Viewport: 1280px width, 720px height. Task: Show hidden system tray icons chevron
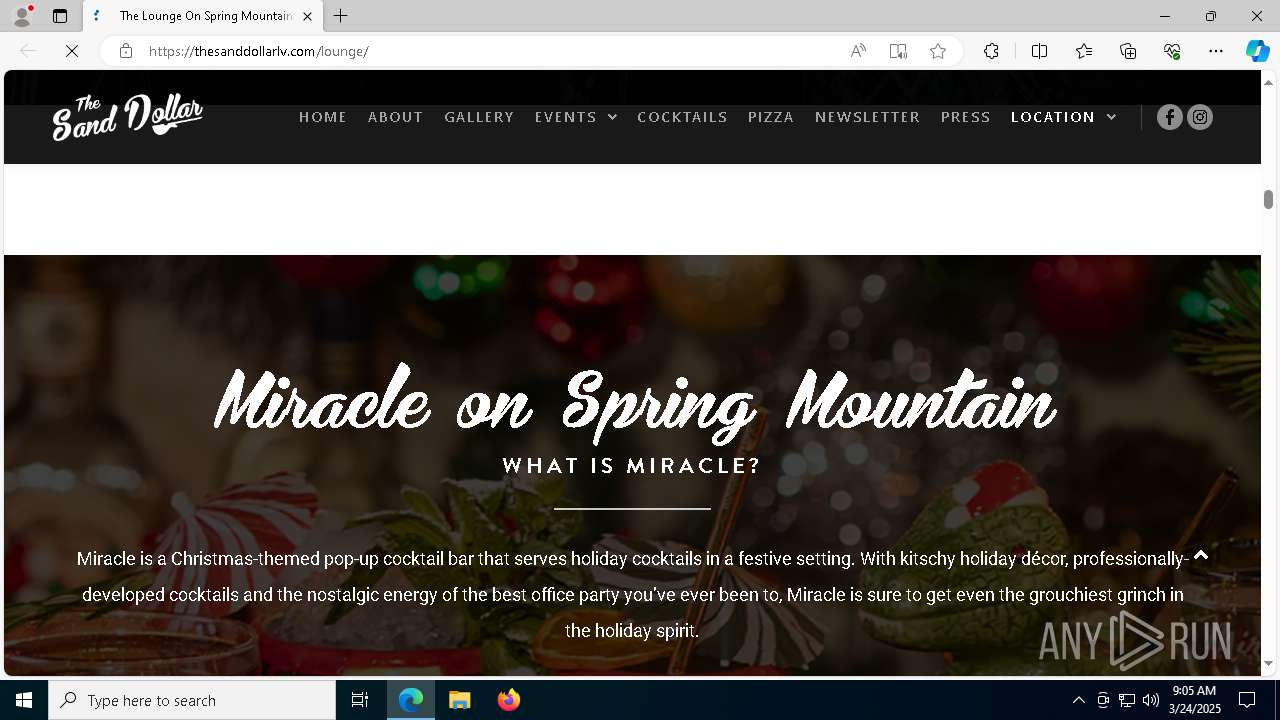click(x=1078, y=700)
